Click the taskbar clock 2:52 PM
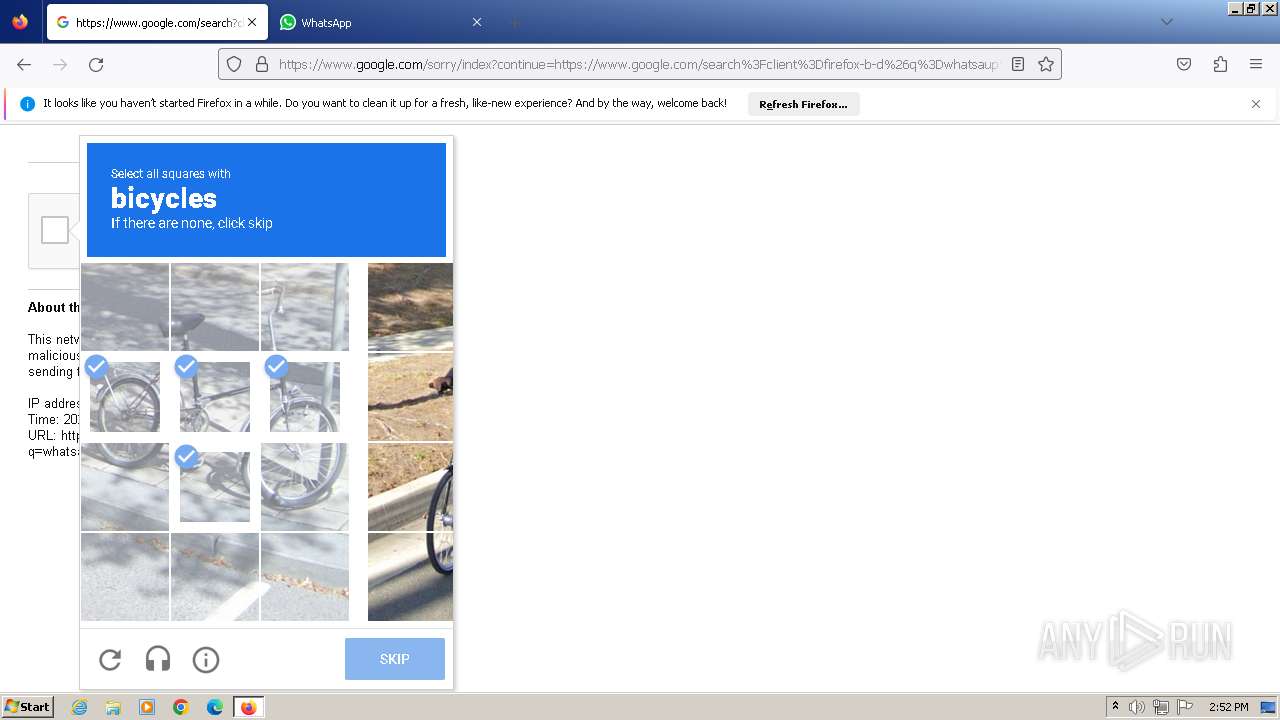Image resolution: width=1280 pixels, height=720 pixels. (1228, 707)
